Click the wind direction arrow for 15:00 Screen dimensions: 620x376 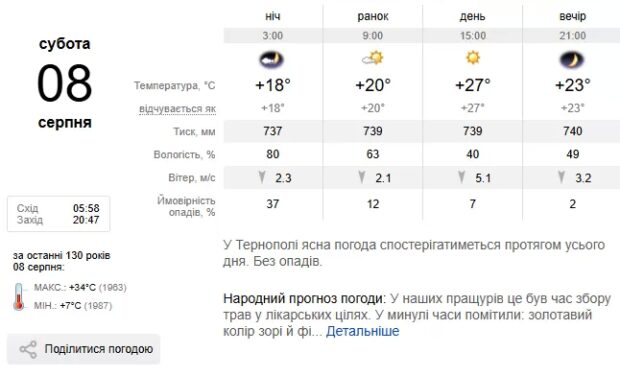click(461, 177)
